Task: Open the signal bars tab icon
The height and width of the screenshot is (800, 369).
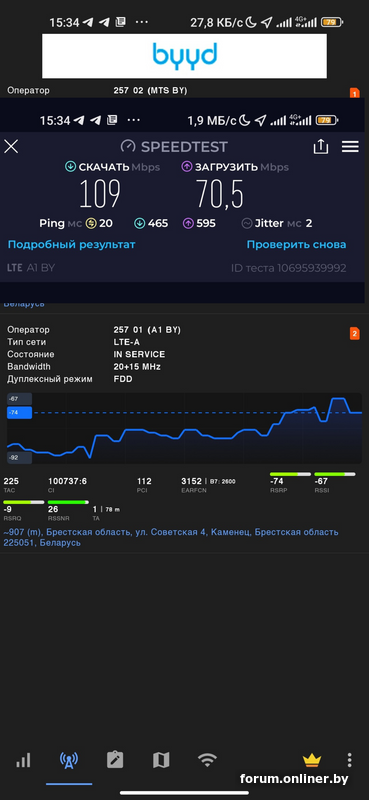Action: click(23, 761)
